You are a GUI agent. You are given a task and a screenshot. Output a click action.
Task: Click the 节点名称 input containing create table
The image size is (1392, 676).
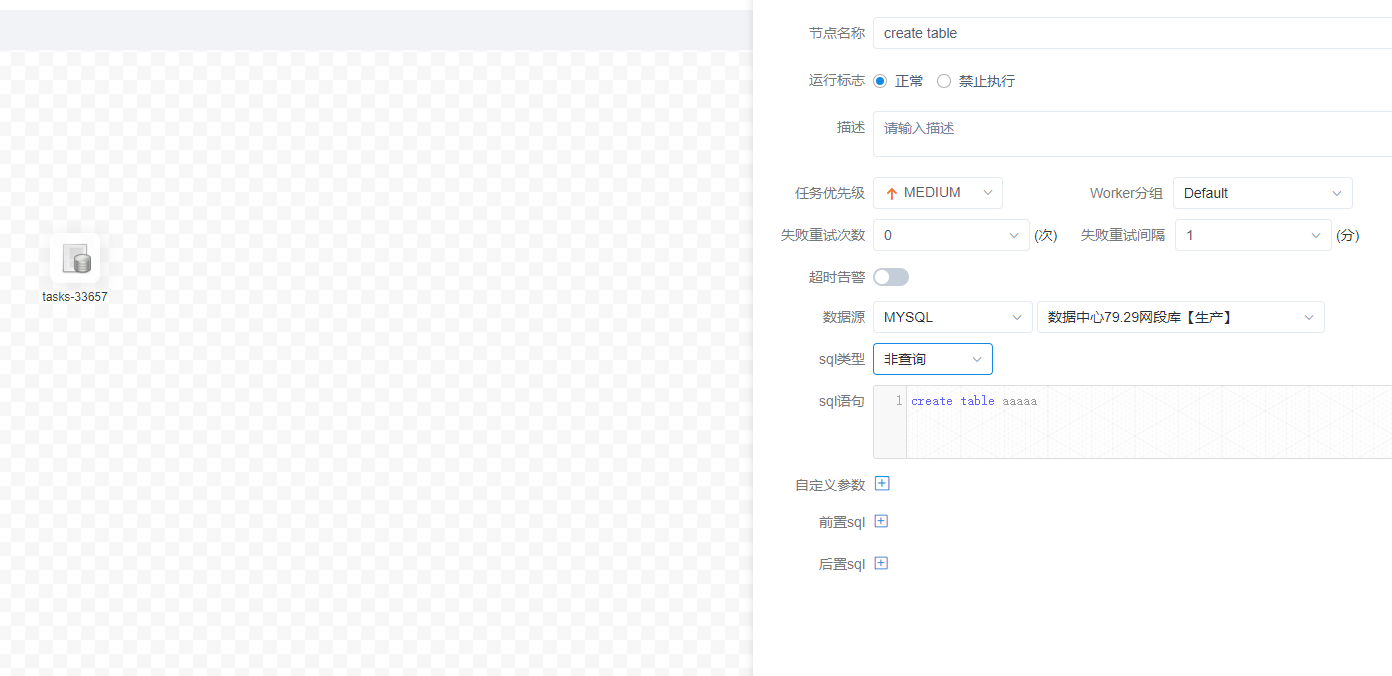click(x=1132, y=33)
